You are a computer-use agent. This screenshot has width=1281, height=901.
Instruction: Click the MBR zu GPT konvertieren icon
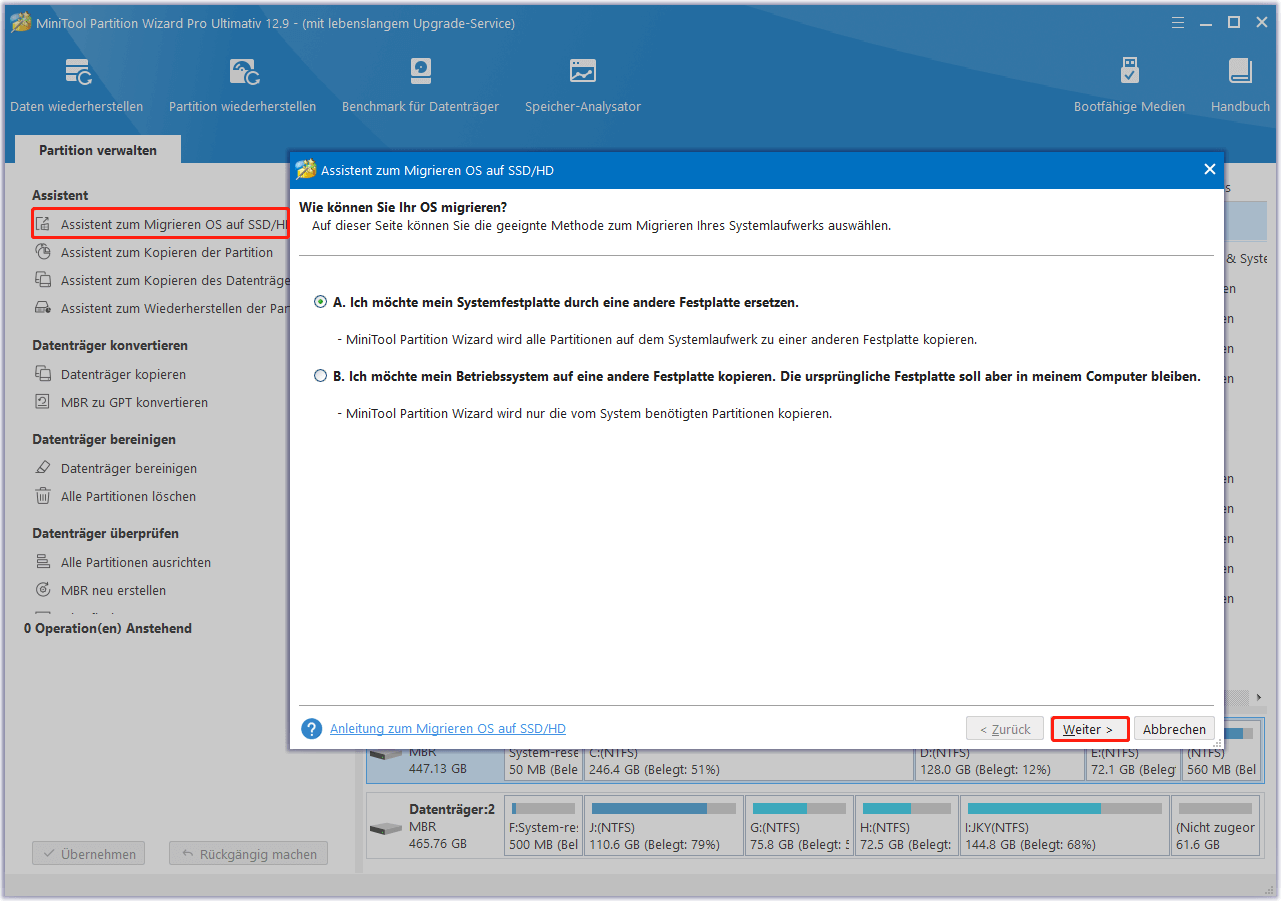43,402
